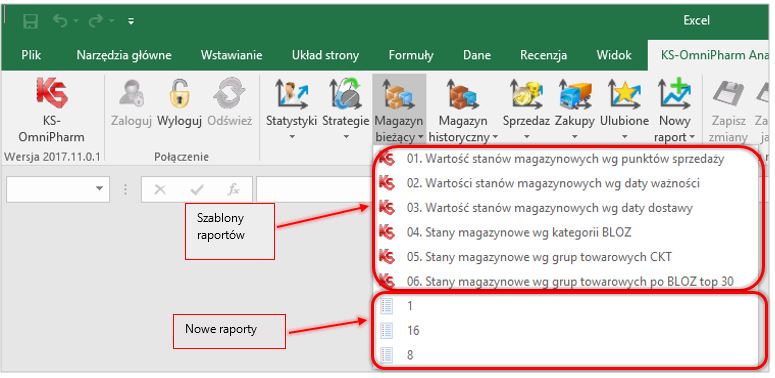Image resolution: width=775 pixels, height=378 pixels.
Task: Click the Undo arrow in title bar
Action: point(60,21)
